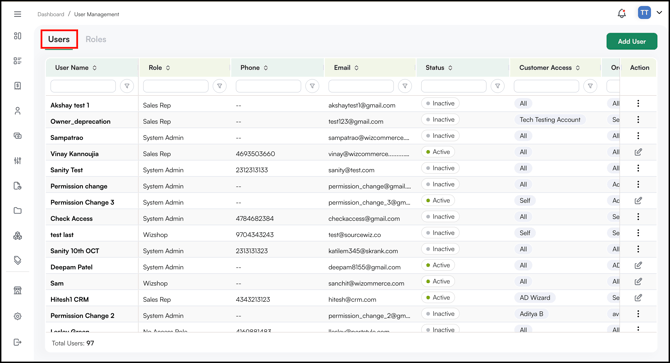Image resolution: width=670 pixels, height=363 pixels.
Task: Open the gear settings icon in sidebar
Action: pos(18,316)
